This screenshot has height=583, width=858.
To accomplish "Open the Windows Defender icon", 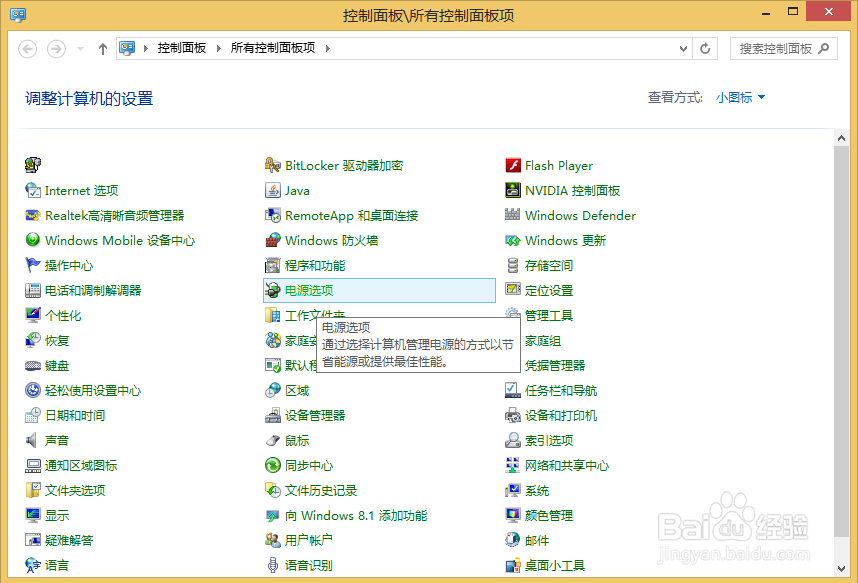I will click(513, 216).
